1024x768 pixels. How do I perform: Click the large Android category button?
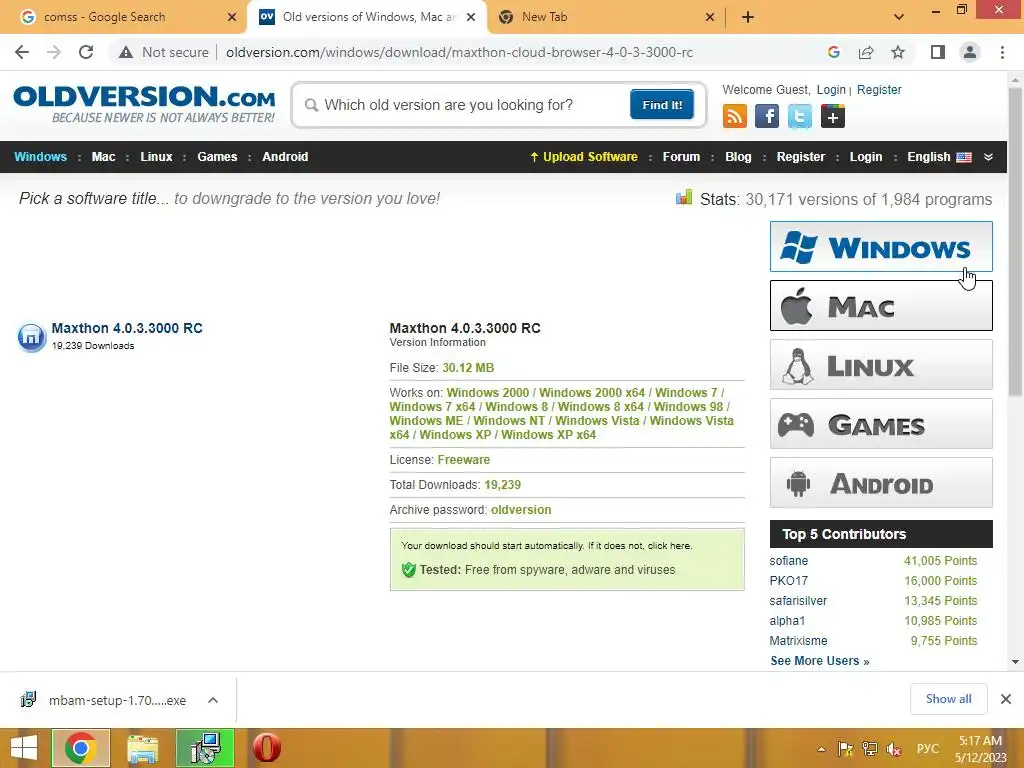pyautogui.click(x=881, y=483)
